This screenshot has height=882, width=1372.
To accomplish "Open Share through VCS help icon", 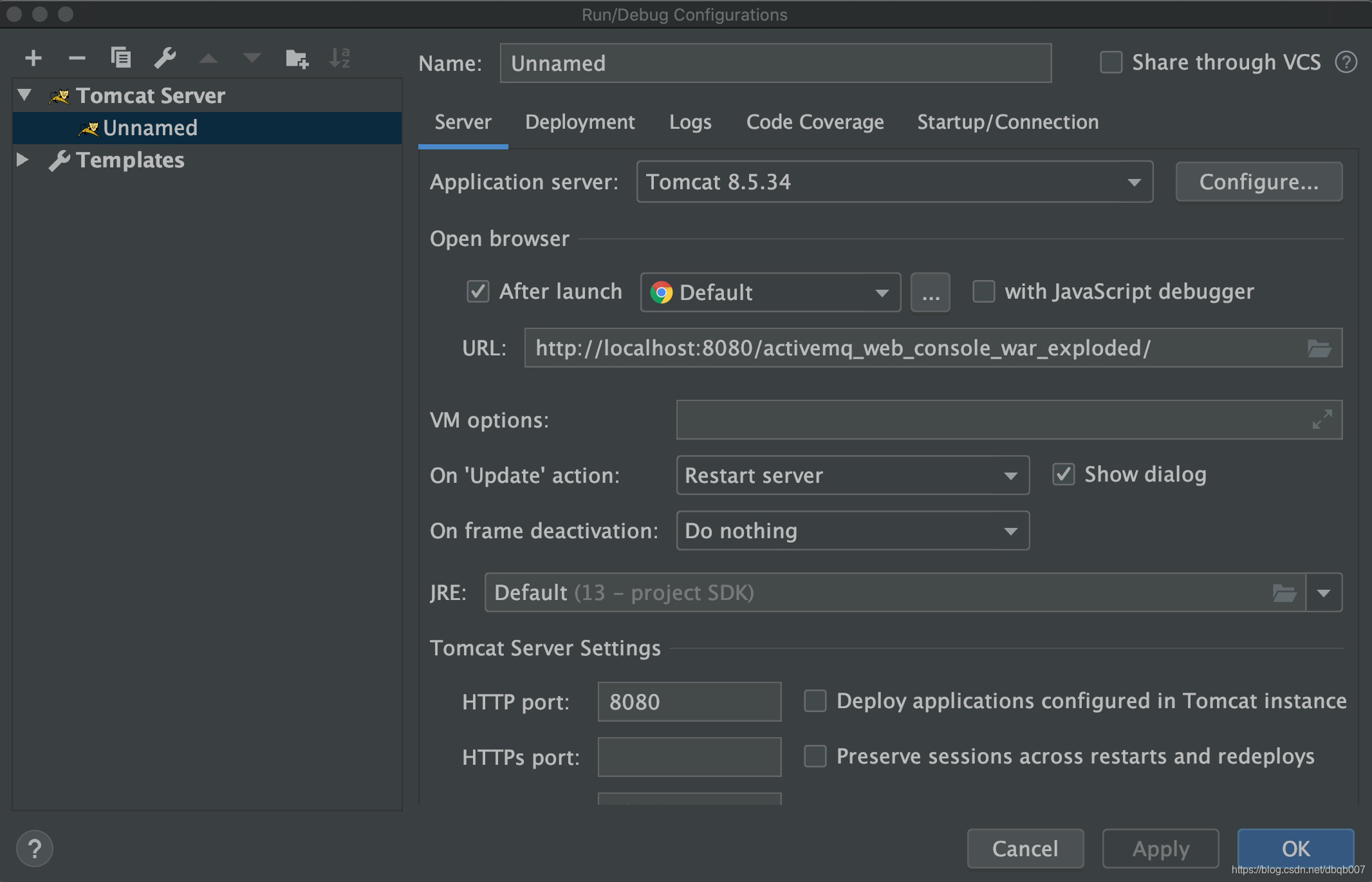I will pyautogui.click(x=1346, y=62).
